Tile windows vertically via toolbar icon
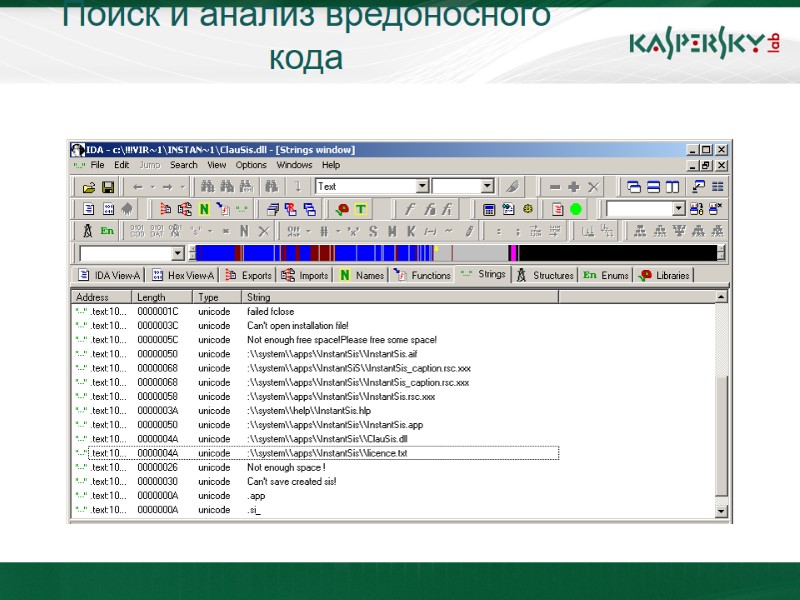Image resolution: width=800 pixels, height=600 pixels. tap(672, 187)
